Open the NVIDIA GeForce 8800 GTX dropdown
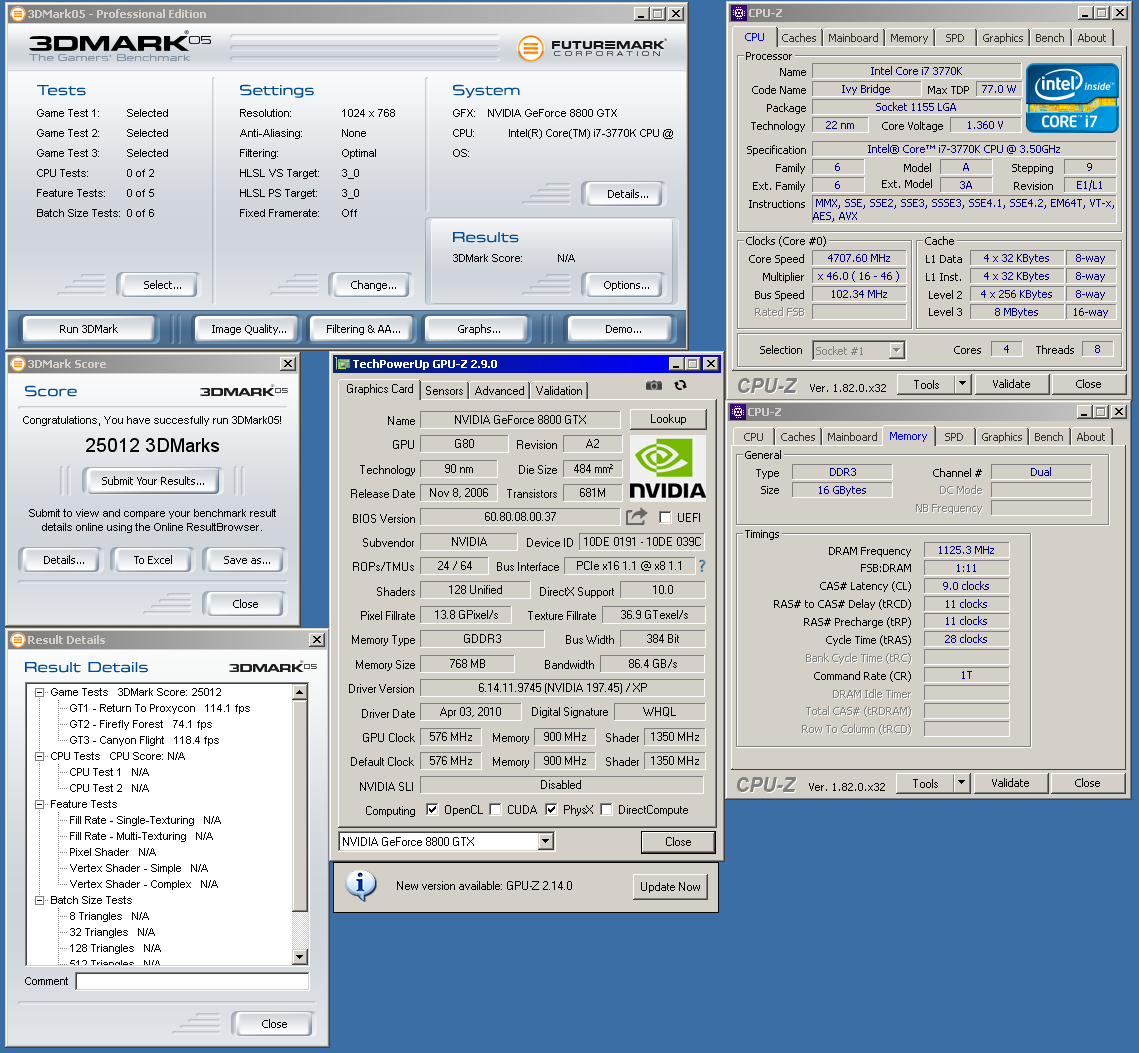Screen dimensions: 1139x1053 click(x=545, y=842)
